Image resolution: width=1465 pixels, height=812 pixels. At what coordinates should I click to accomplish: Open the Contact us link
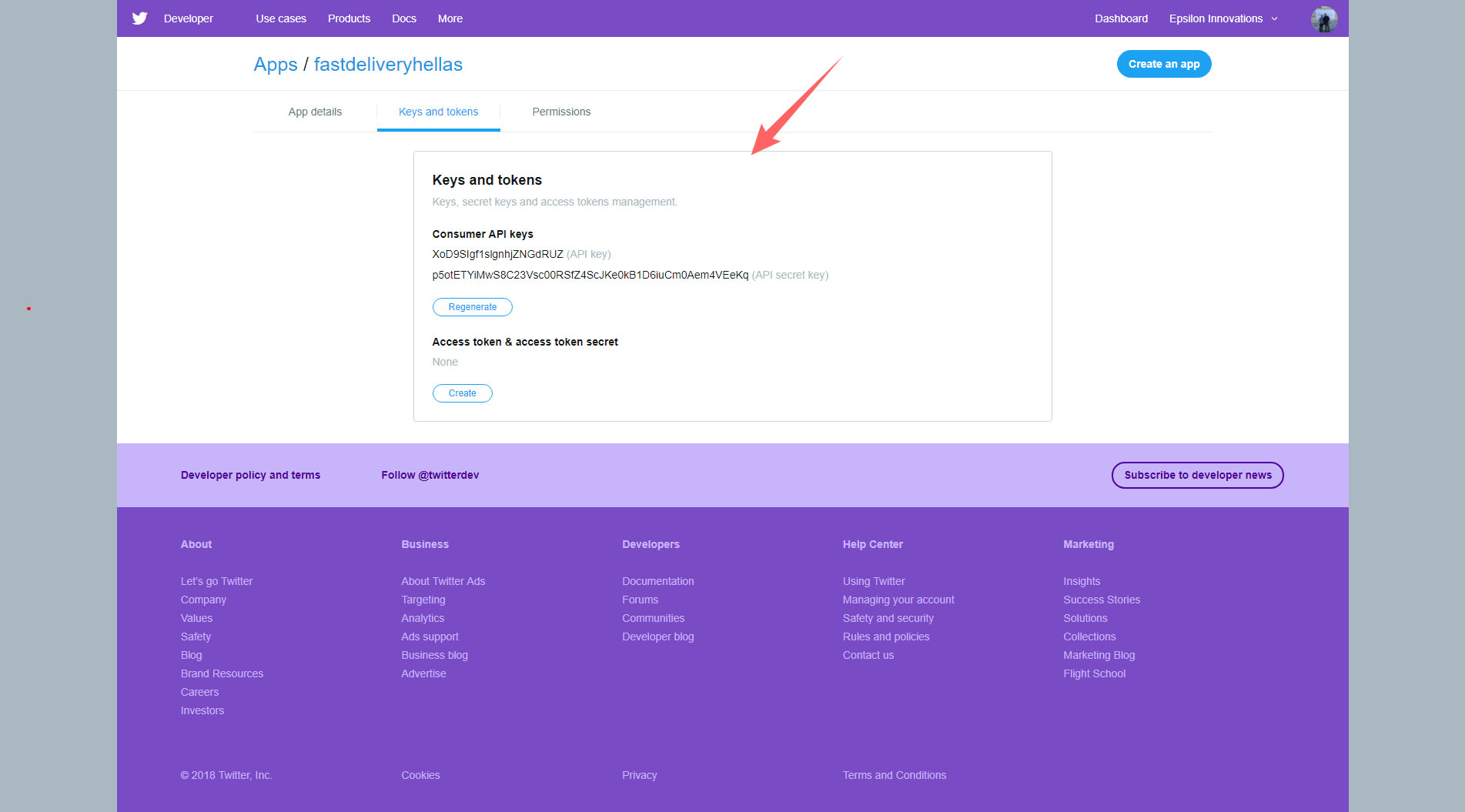[868, 655]
